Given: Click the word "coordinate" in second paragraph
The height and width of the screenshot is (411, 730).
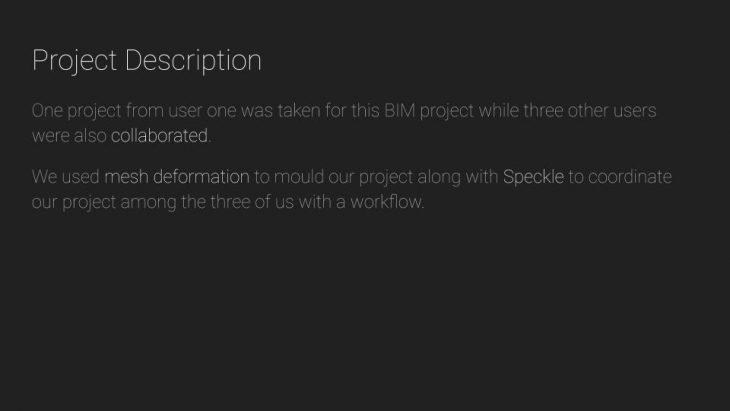Looking at the screenshot, I should click(x=630, y=177).
